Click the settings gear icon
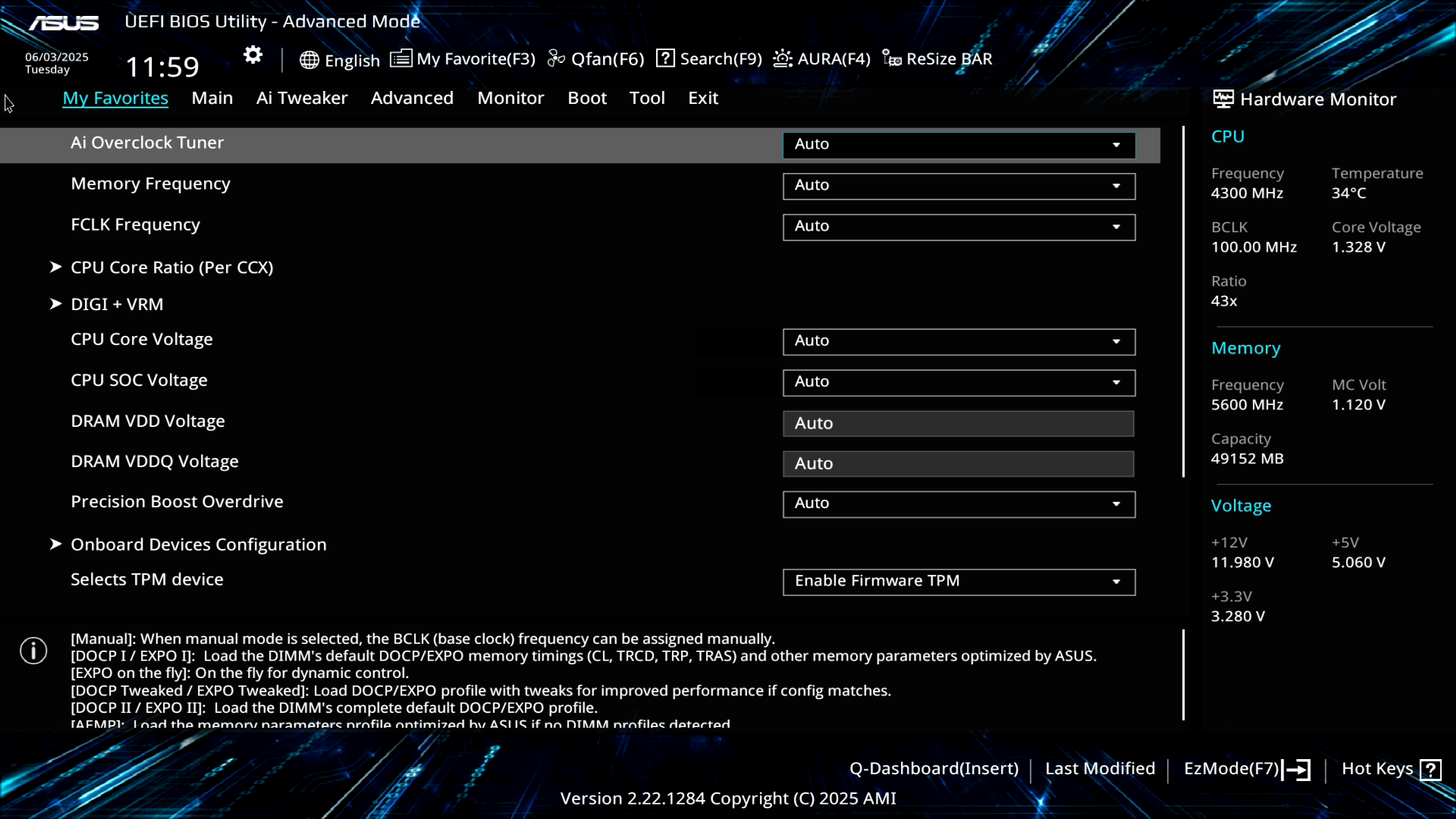 253,55
